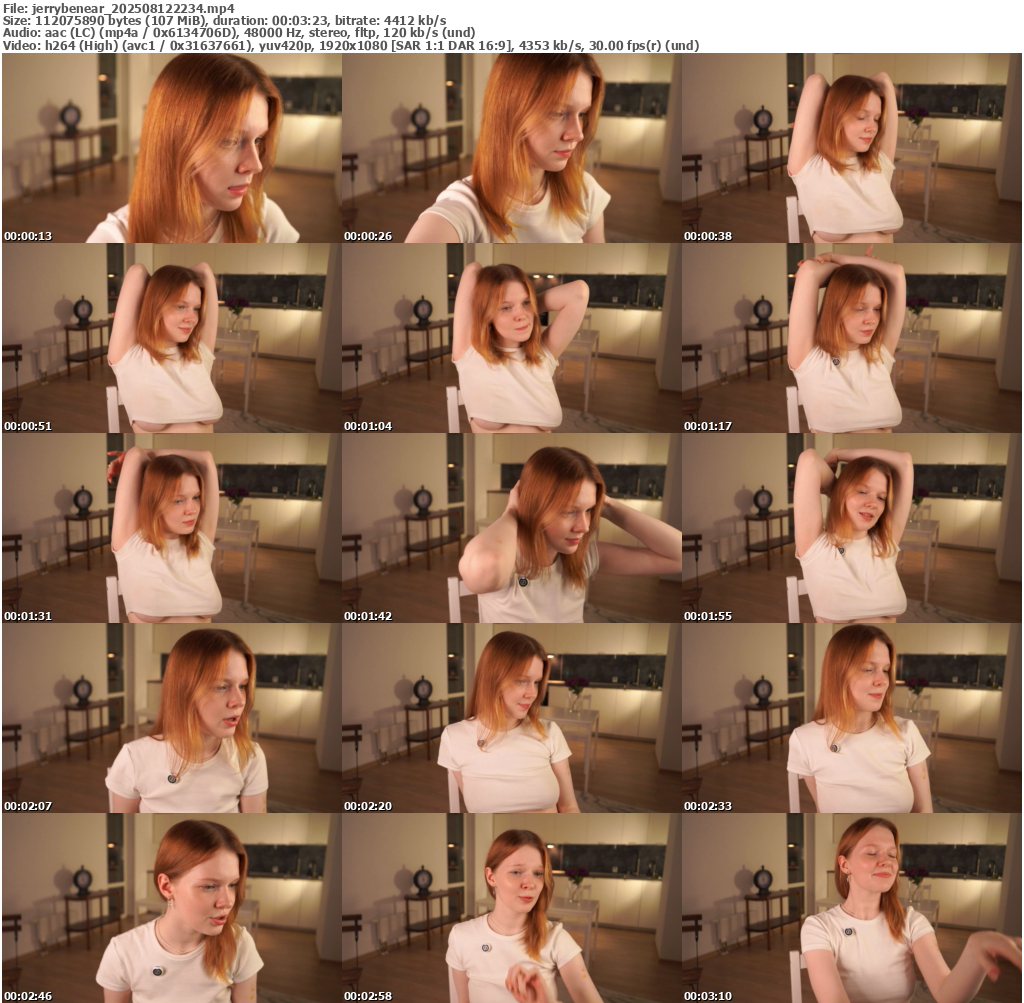The image size is (1024, 1003).
Task: Select the thumbnail frame at 00:01:55
Action: [x=852, y=528]
